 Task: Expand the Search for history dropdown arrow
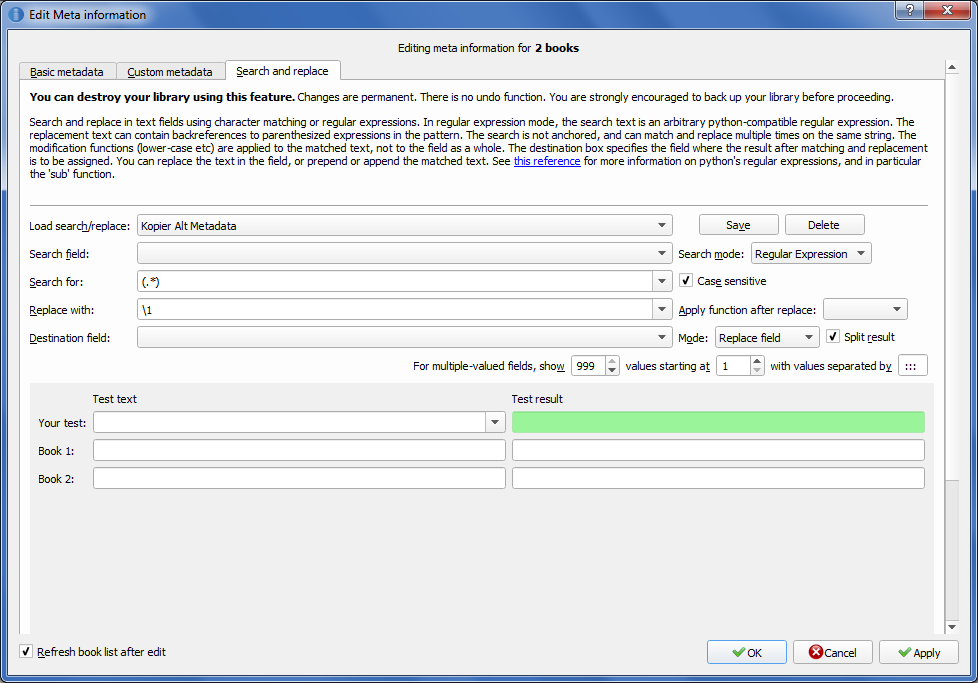click(662, 281)
